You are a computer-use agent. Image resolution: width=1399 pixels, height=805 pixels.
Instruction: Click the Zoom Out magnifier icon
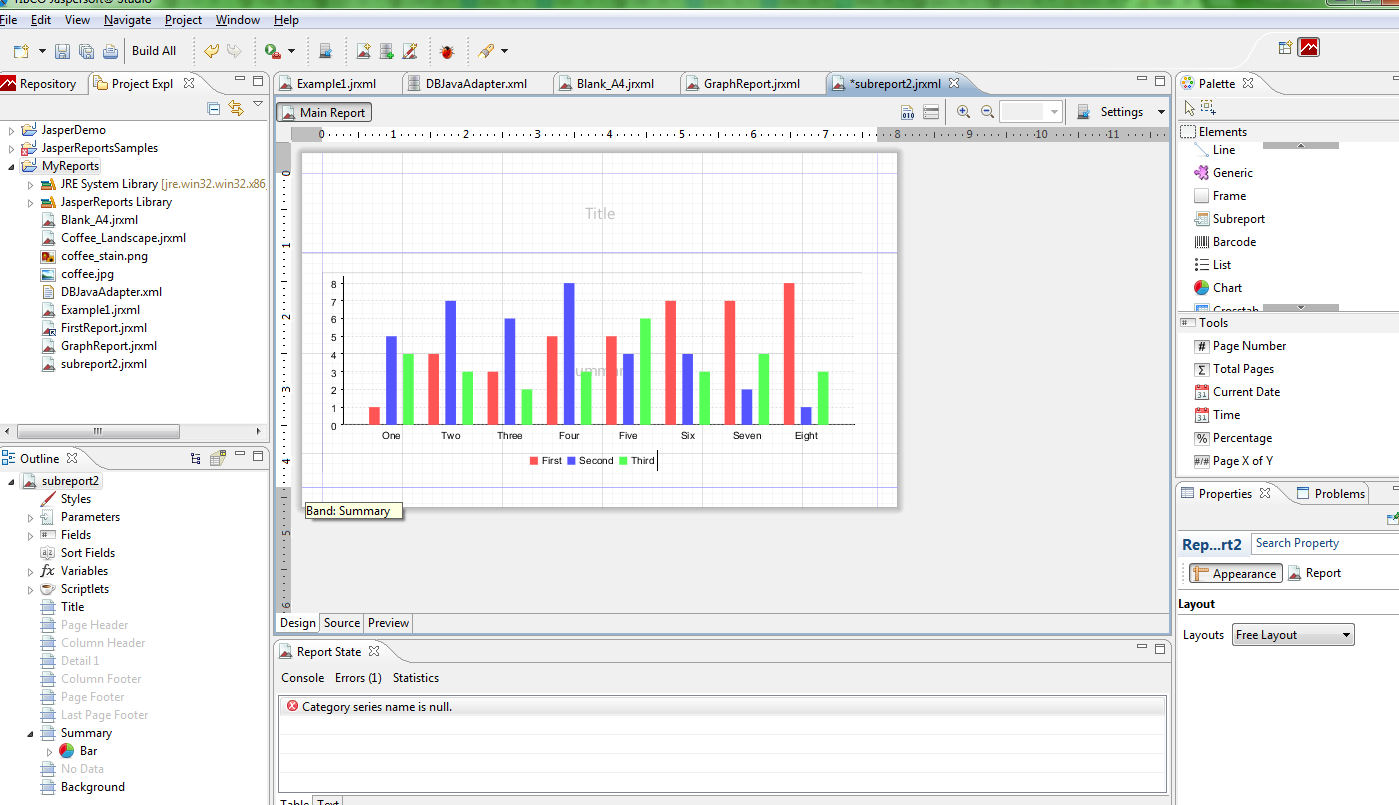click(x=987, y=112)
